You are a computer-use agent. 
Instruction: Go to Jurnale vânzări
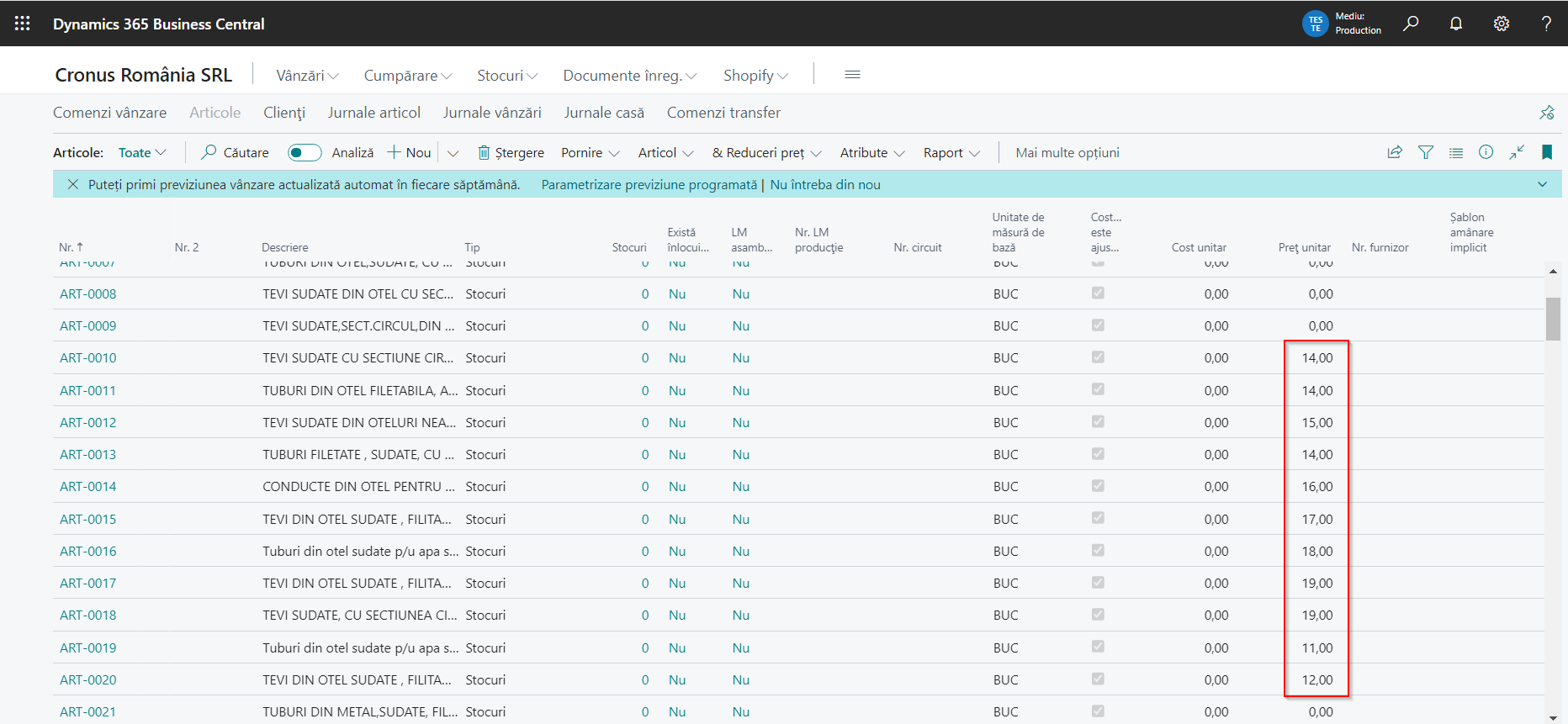tap(492, 113)
